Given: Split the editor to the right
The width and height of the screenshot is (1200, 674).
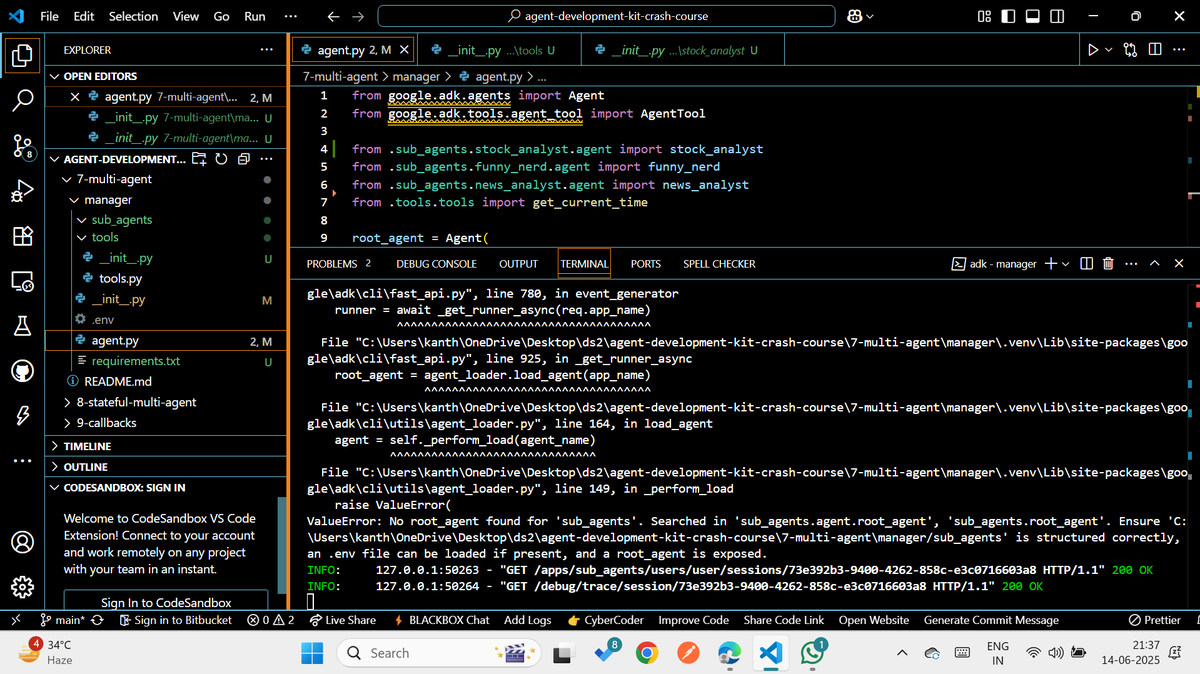Looking at the screenshot, I should 1155,50.
